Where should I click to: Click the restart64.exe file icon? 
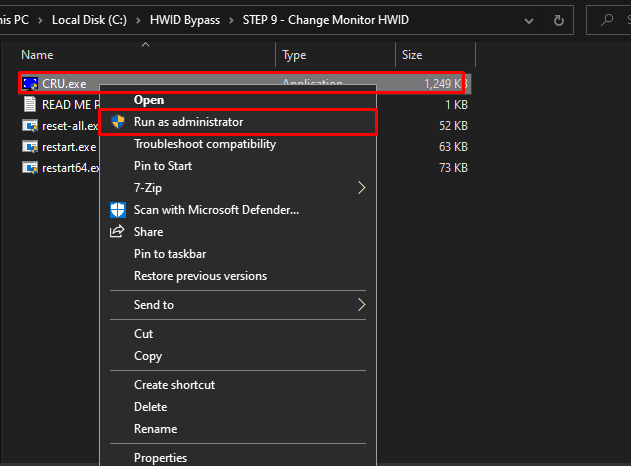[x=30, y=168]
